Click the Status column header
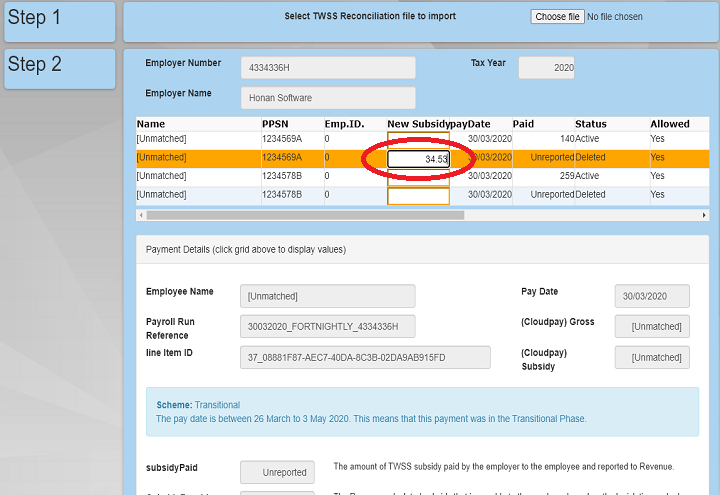 click(x=591, y=124)
